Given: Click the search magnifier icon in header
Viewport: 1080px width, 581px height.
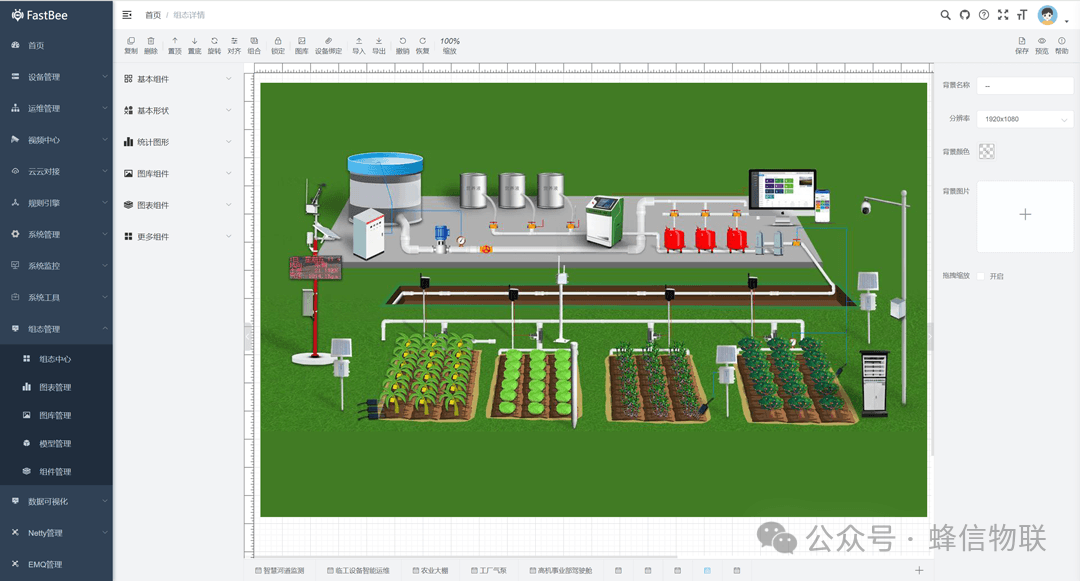Looking at the screenshot, I should 946,14.
